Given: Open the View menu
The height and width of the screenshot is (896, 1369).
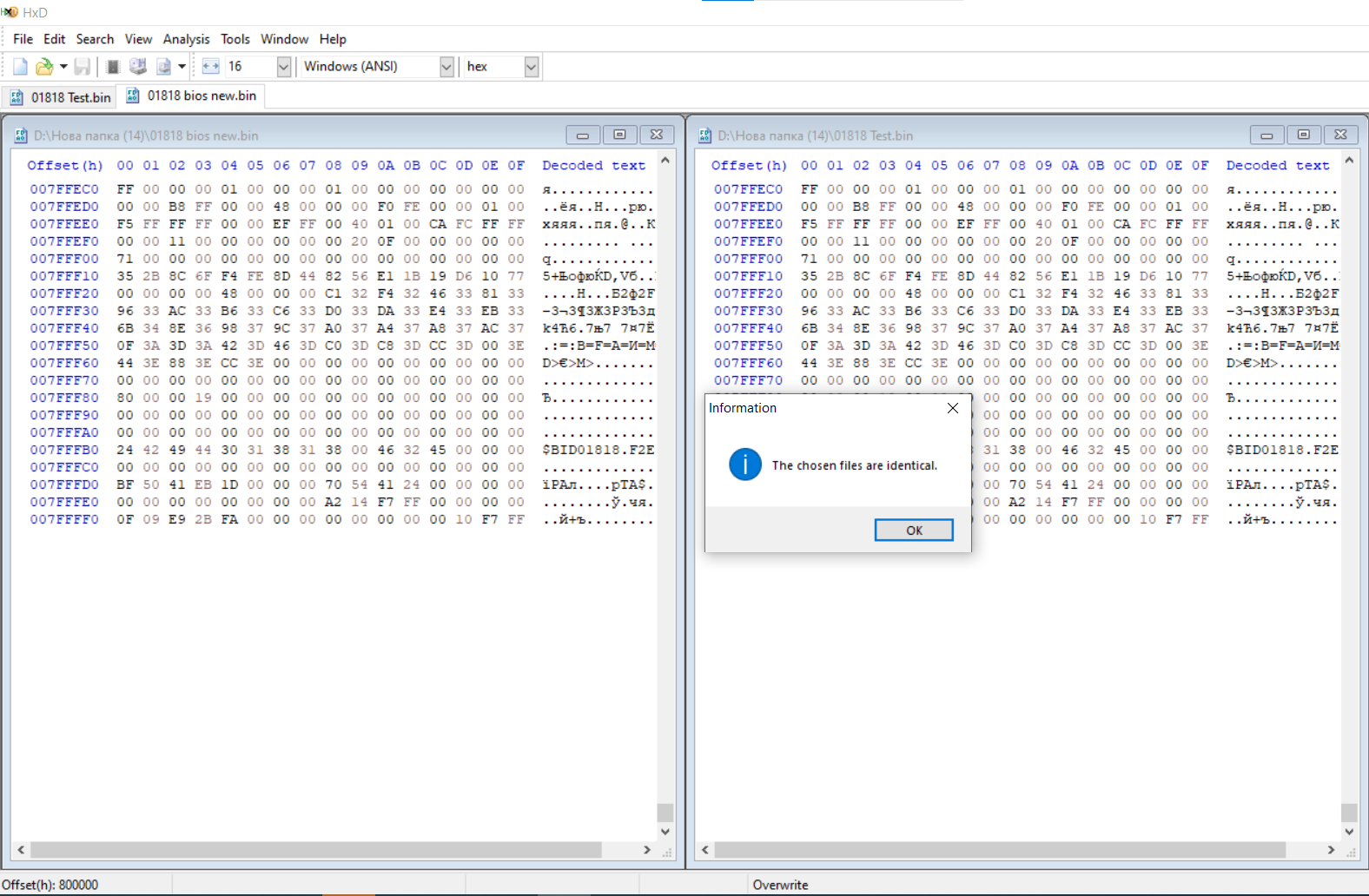Looking at the screenshot, I should [138, 39].
